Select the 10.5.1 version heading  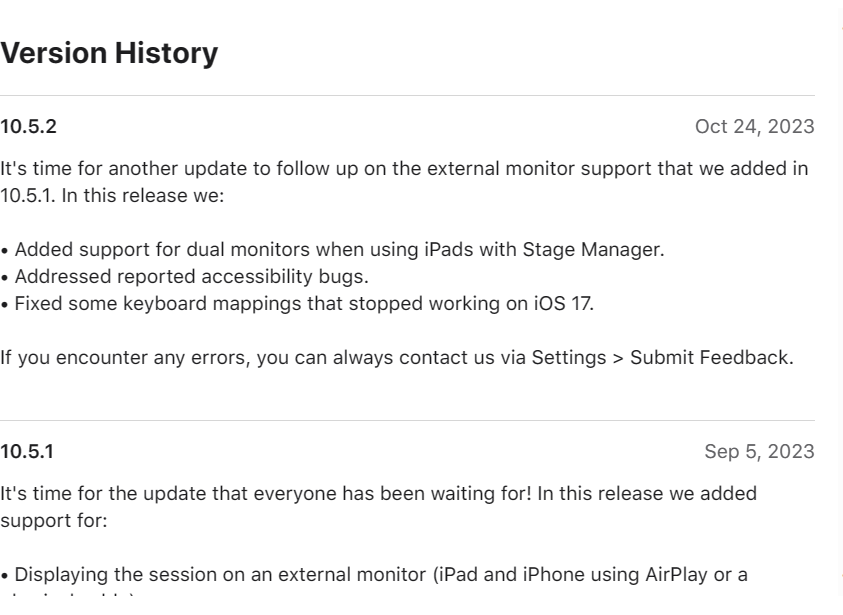[x=27, y=452]
